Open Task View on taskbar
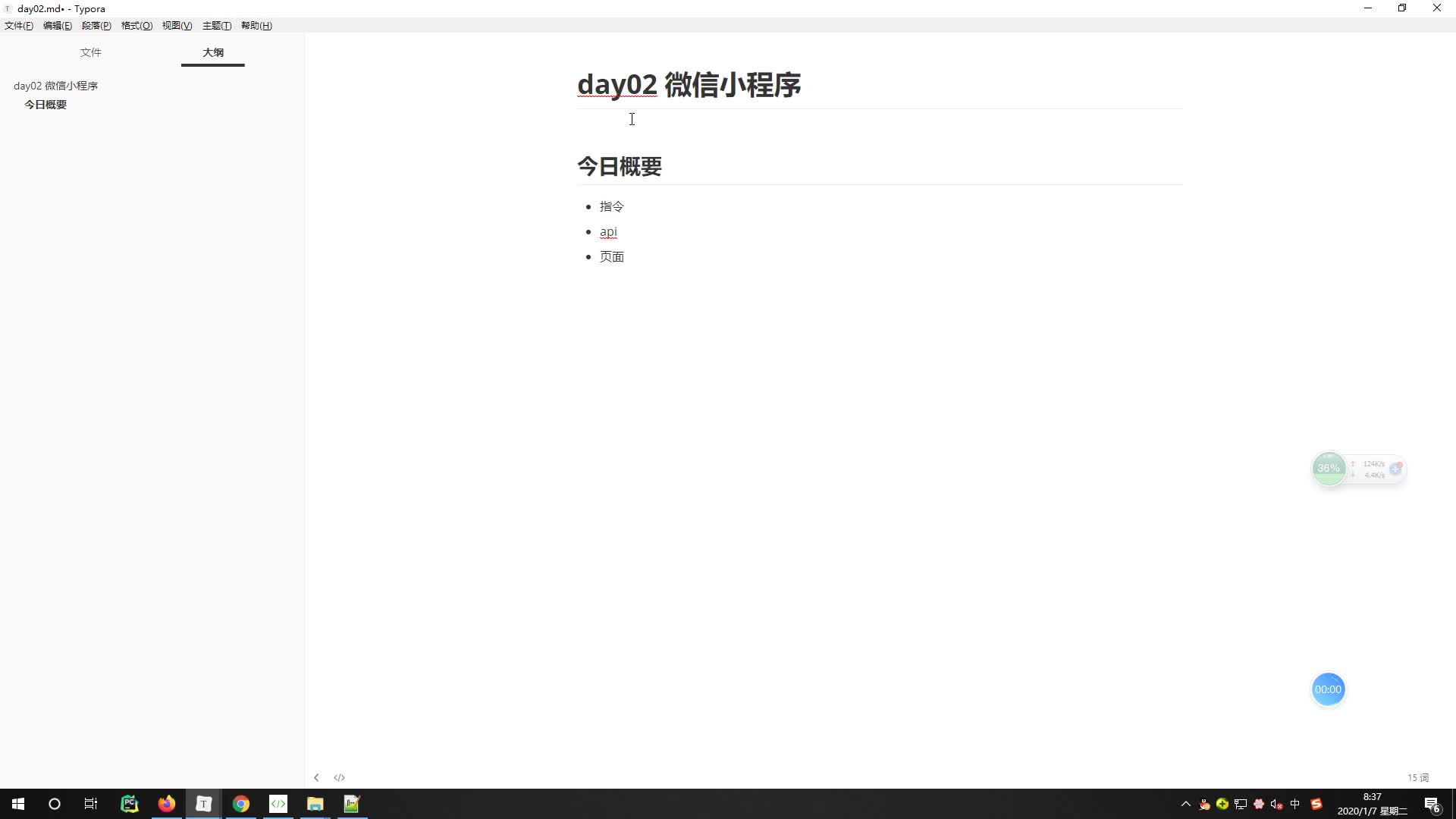The image size is (1456, 819). click(x=91, y=804)
